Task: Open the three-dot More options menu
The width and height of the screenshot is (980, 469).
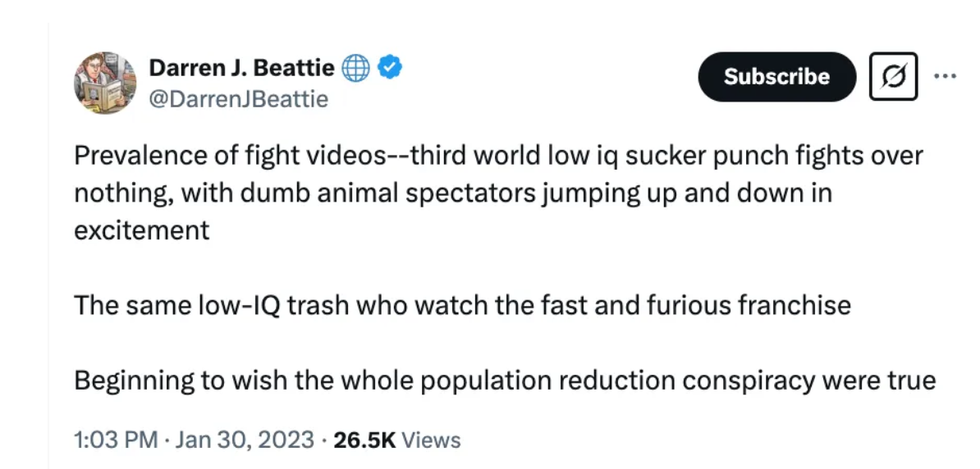Action: tap(944, 76)
